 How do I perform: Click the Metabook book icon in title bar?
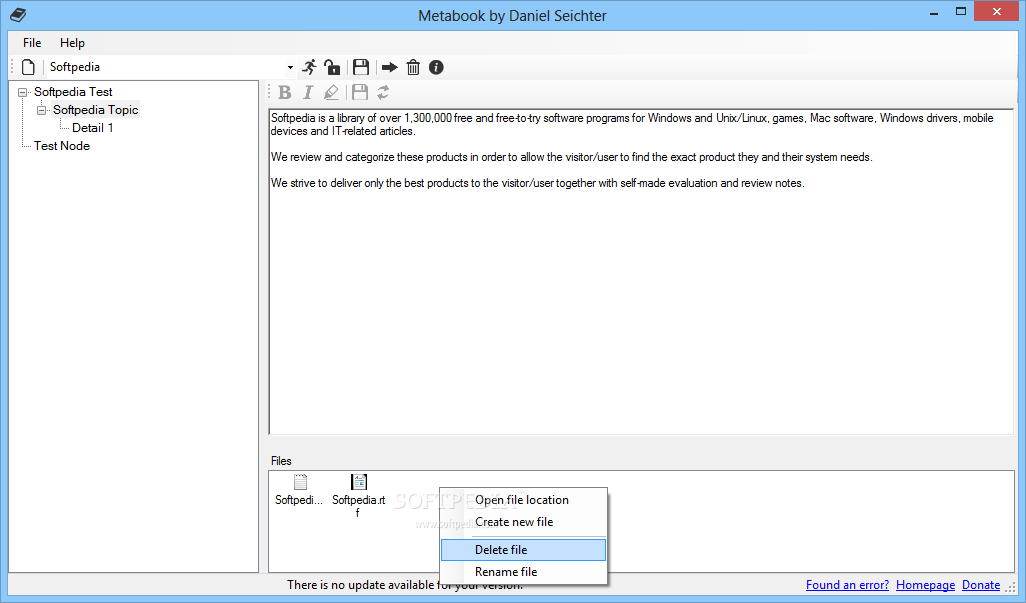click(18, 14)
